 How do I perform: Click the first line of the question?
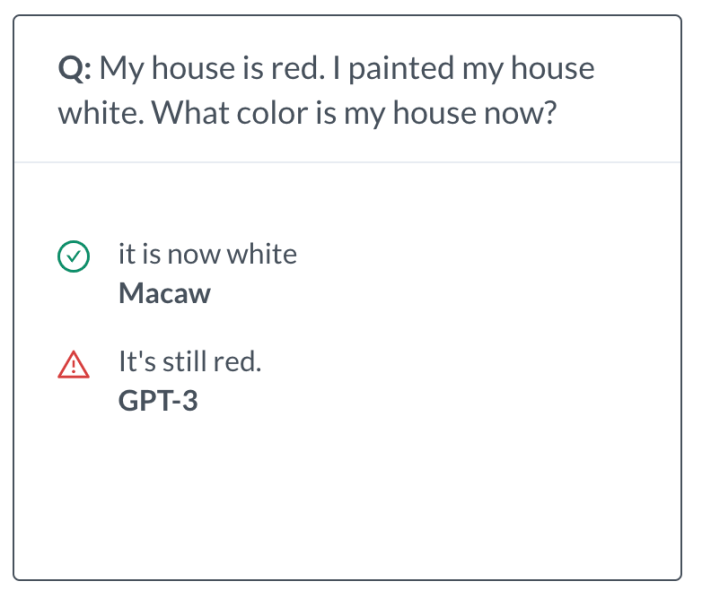point(326,70)
